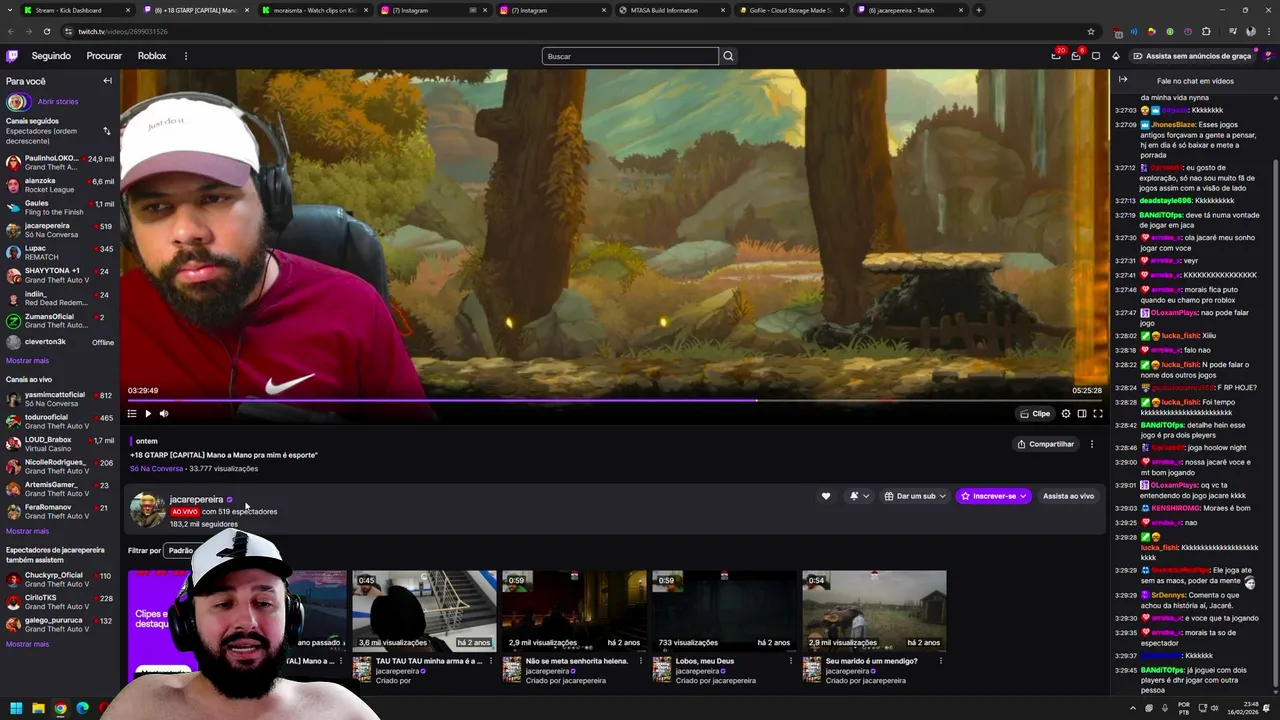Screen dimensions: 1280x720
Task: Open the video chapters list icon
Action: coord(132,413)
